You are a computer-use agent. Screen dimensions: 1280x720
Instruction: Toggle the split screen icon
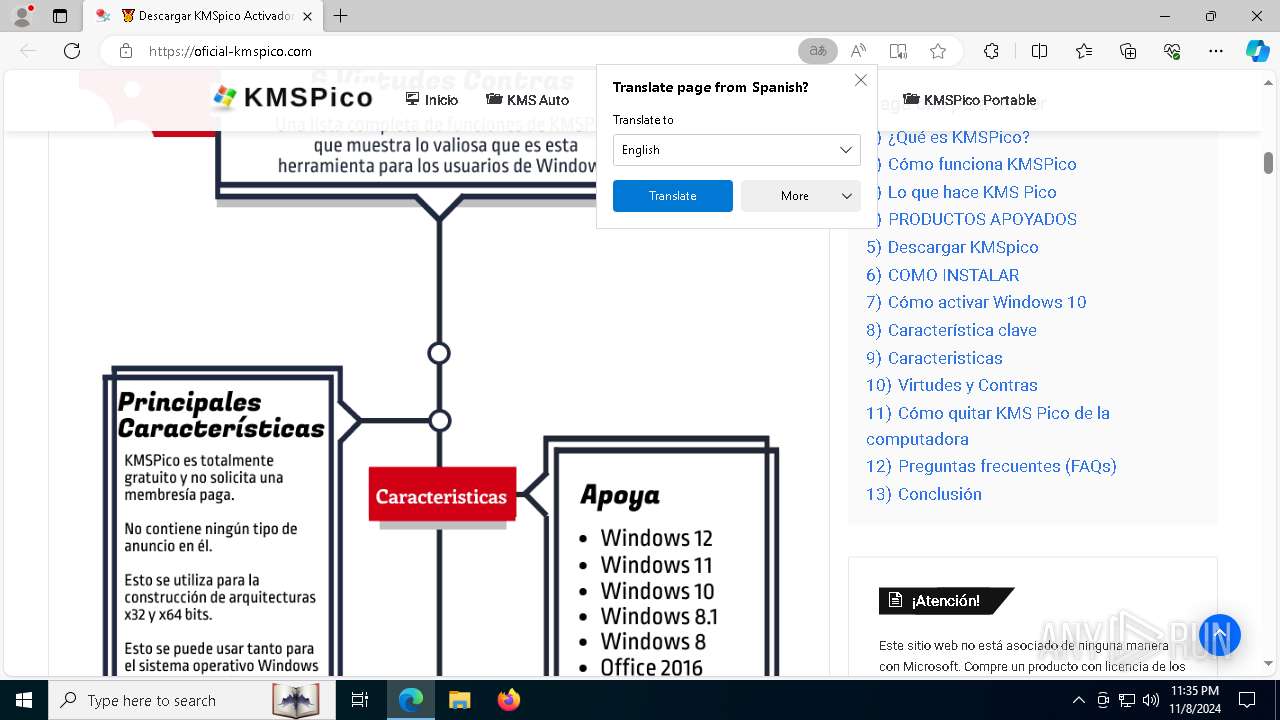click(x=1039, y=51)
